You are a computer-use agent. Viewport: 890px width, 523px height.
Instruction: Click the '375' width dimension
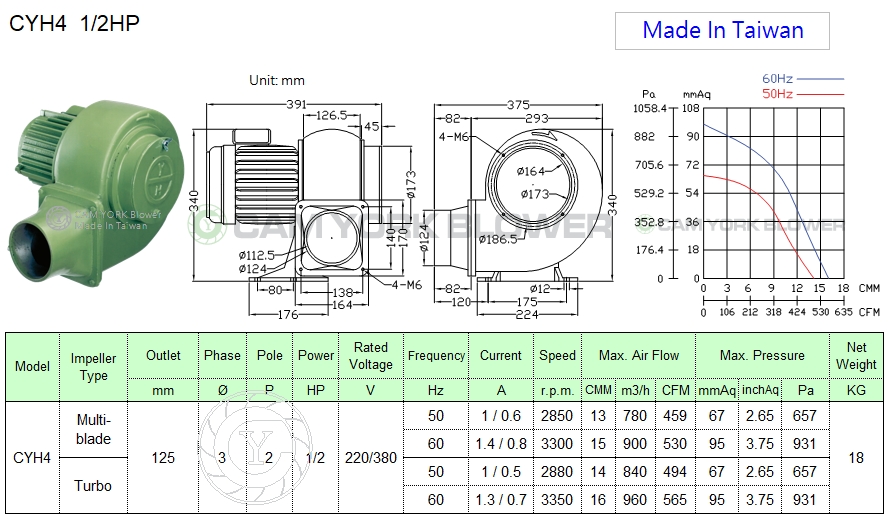(x=518, y=104)
